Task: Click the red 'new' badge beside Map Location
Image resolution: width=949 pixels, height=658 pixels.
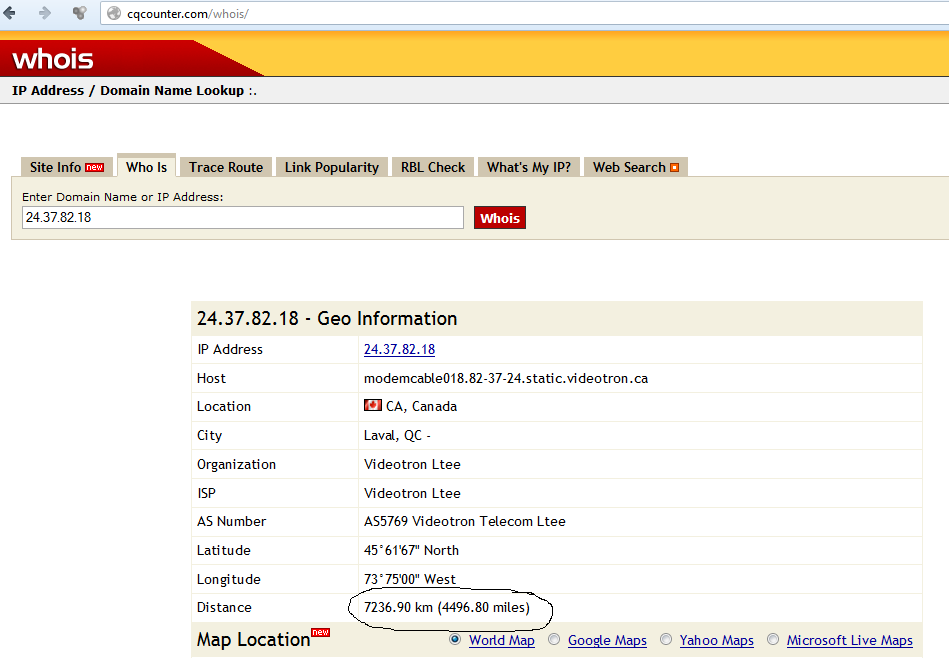Action: tap(320, 632)
